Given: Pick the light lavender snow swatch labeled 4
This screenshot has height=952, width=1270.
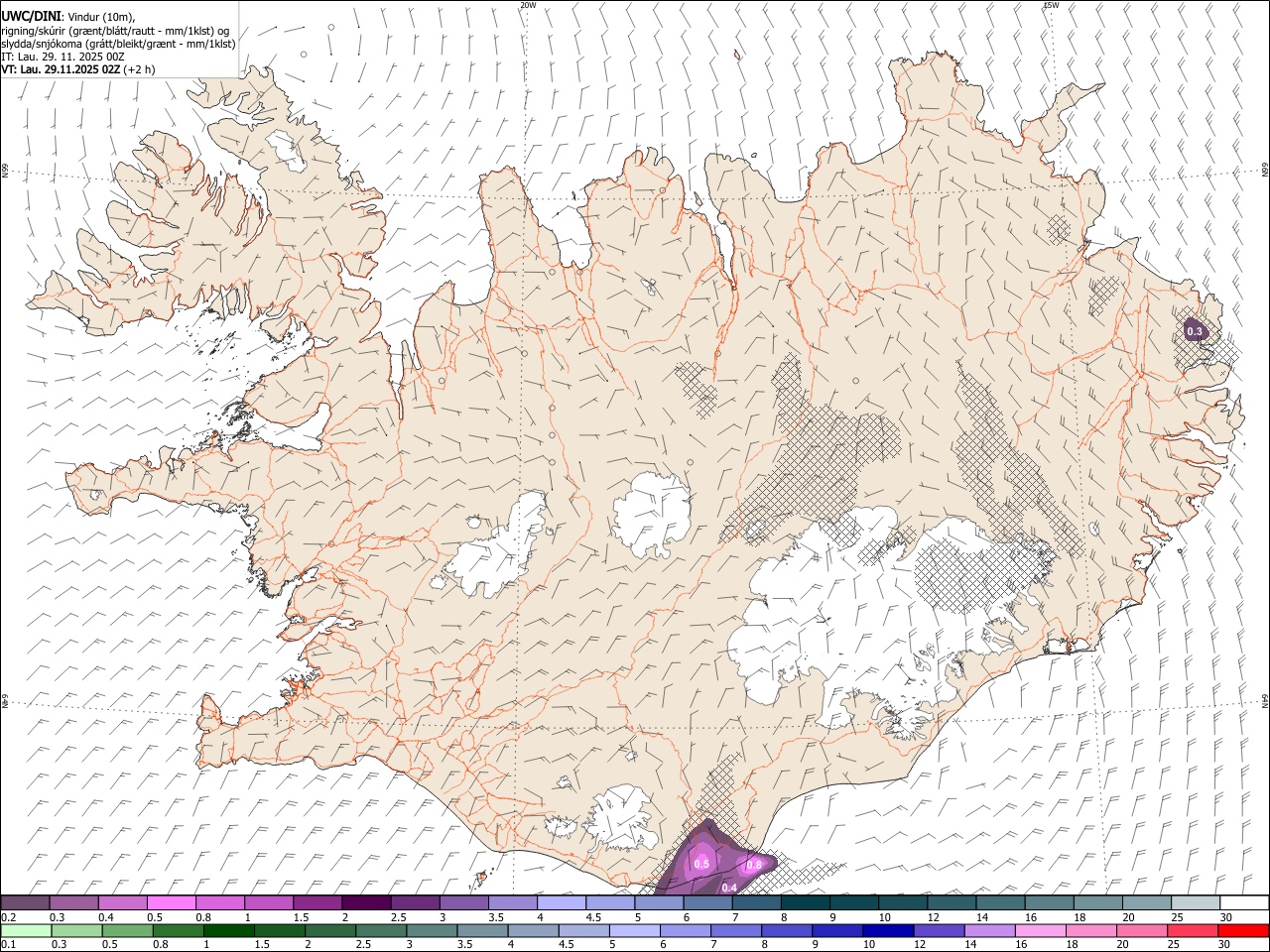Looking at the screenshot, I should (562, 902).
